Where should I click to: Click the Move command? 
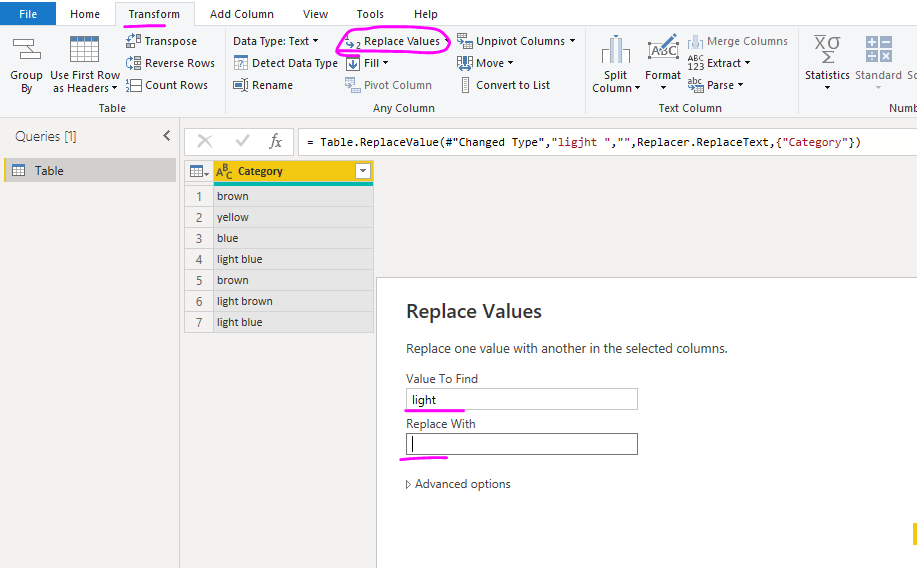[x=485, y=63]
